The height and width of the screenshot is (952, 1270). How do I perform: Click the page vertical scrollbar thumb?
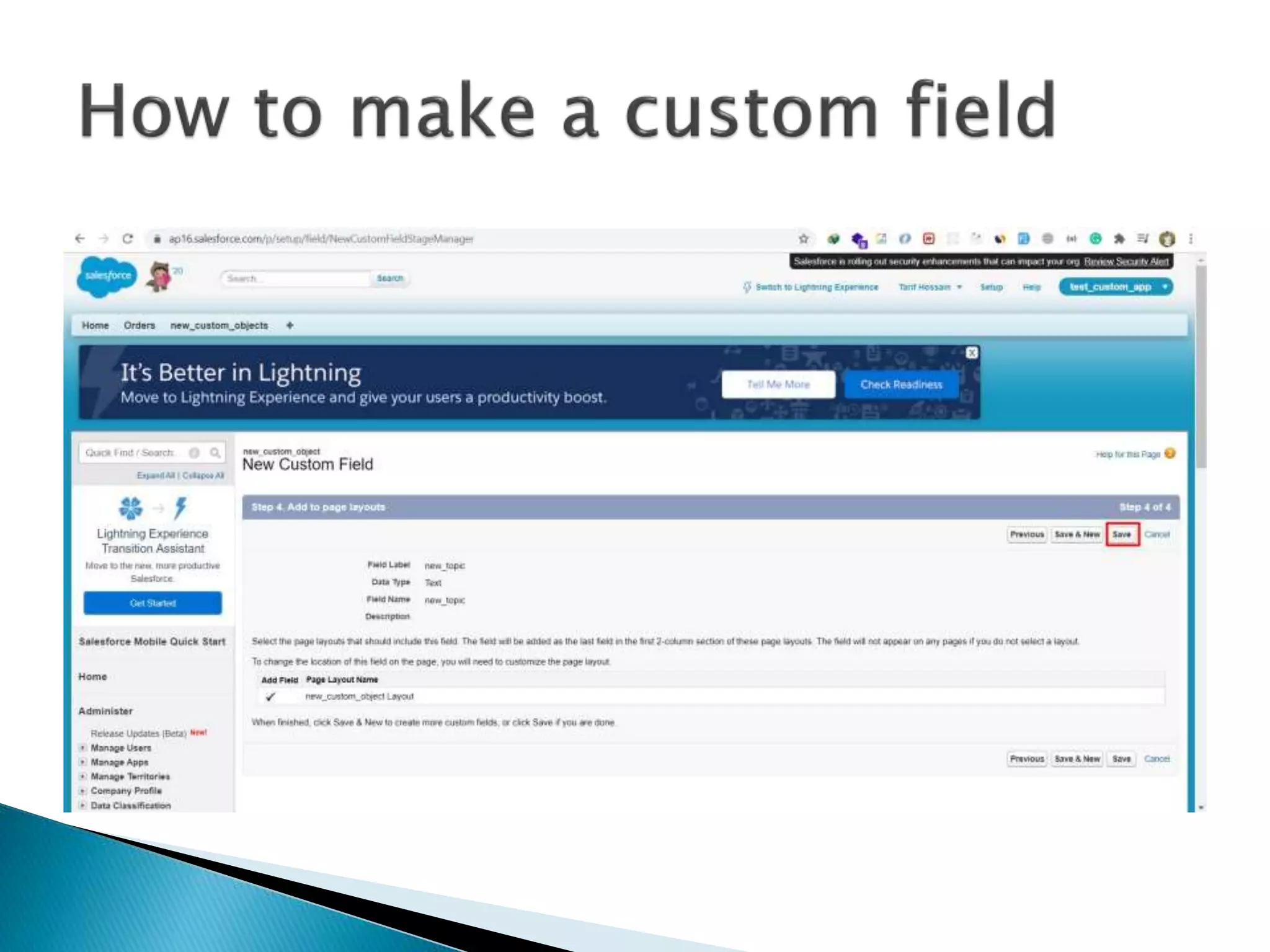point(1201,366)
